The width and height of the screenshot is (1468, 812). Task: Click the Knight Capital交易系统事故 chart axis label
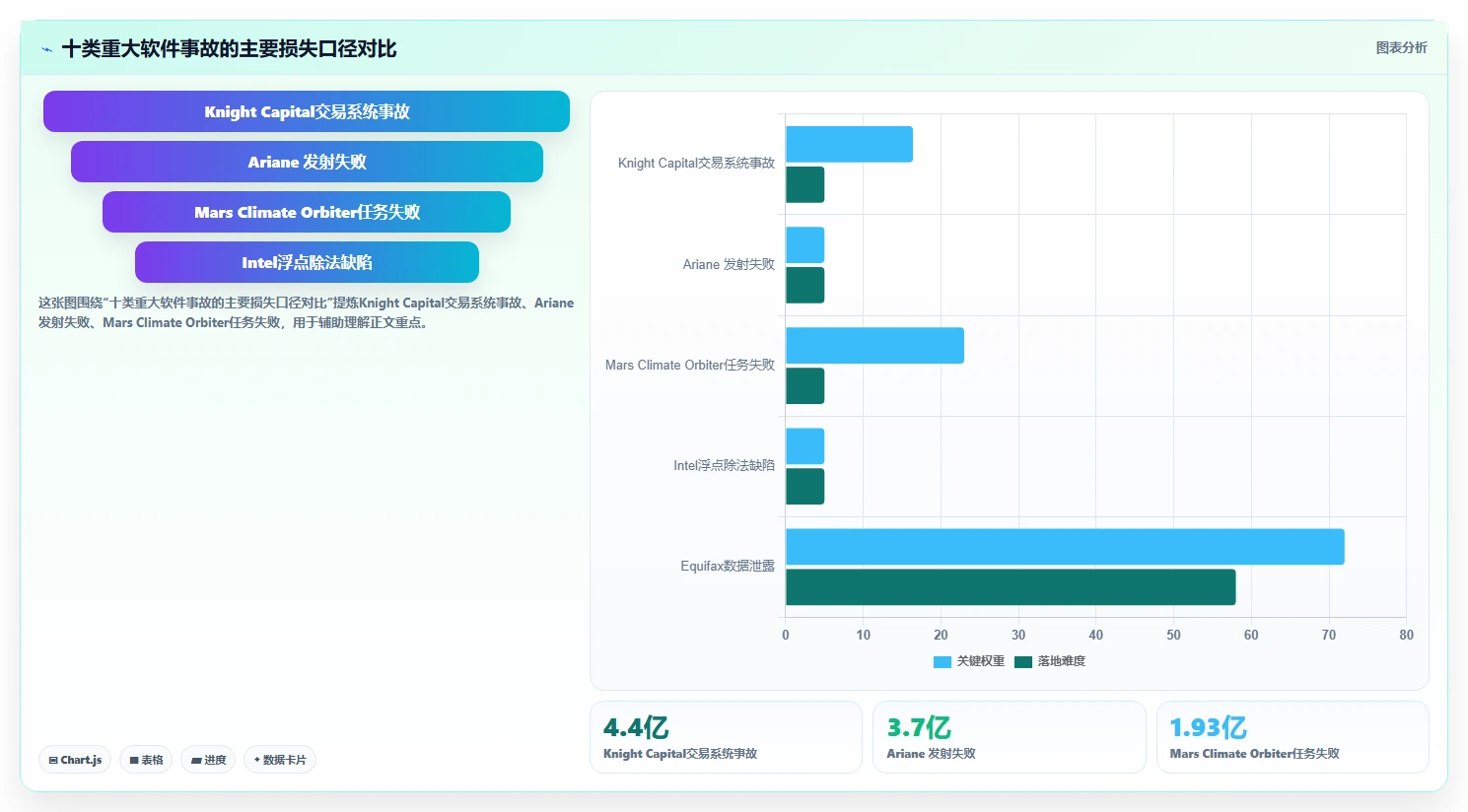(696, 164)
